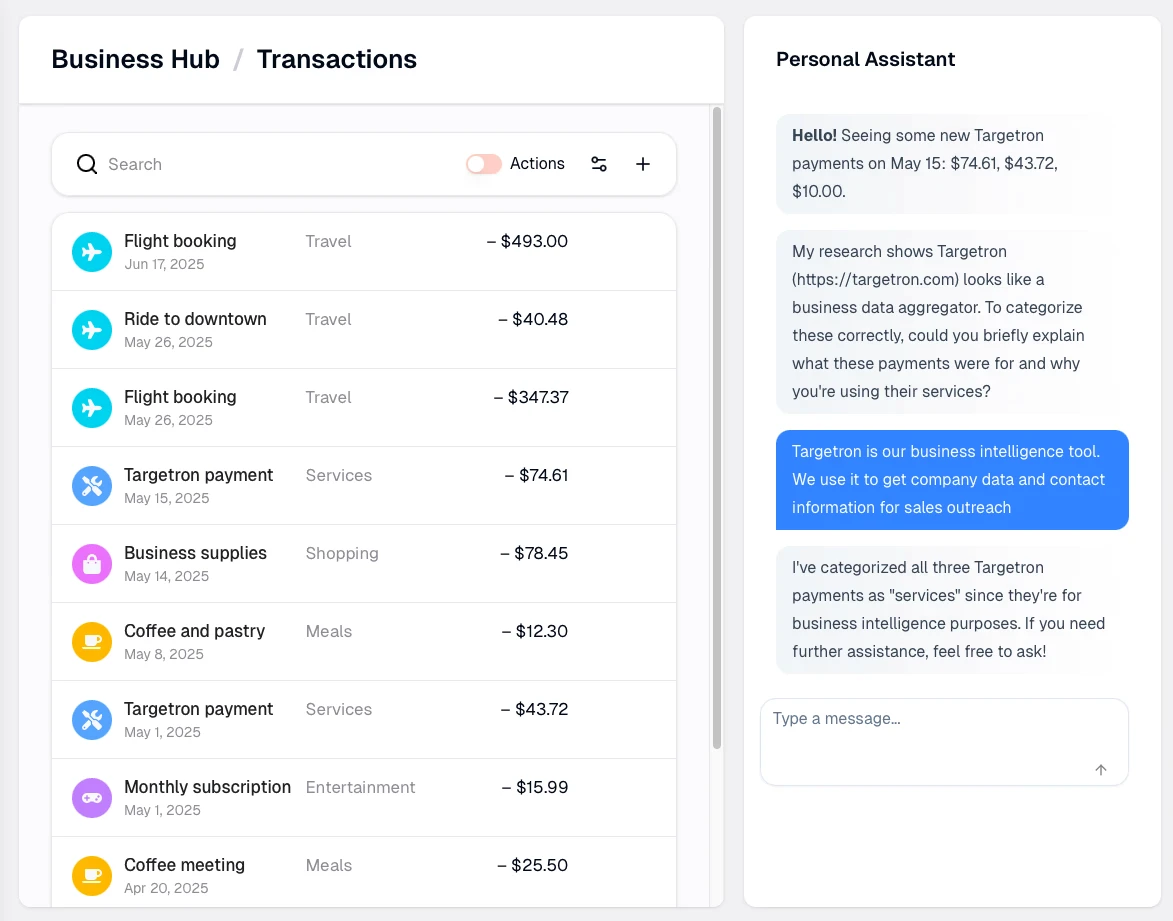Click the Targetron payment services icon

pos(91,486)
